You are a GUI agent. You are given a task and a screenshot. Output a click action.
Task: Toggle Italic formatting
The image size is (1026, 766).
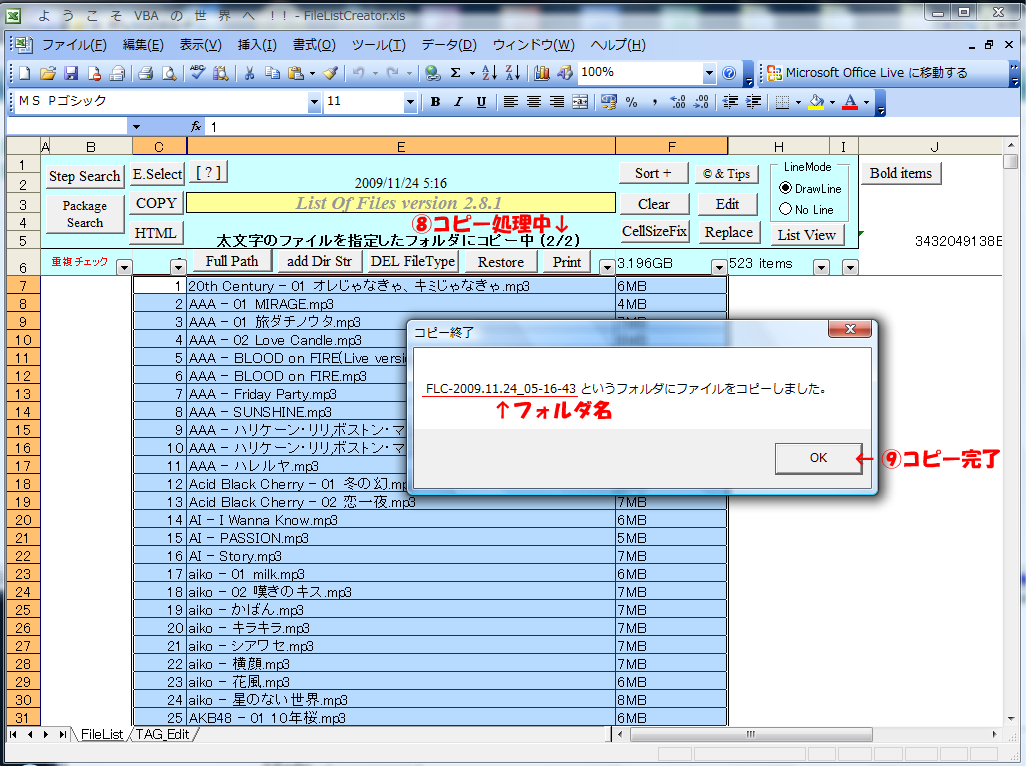point(458,101)
